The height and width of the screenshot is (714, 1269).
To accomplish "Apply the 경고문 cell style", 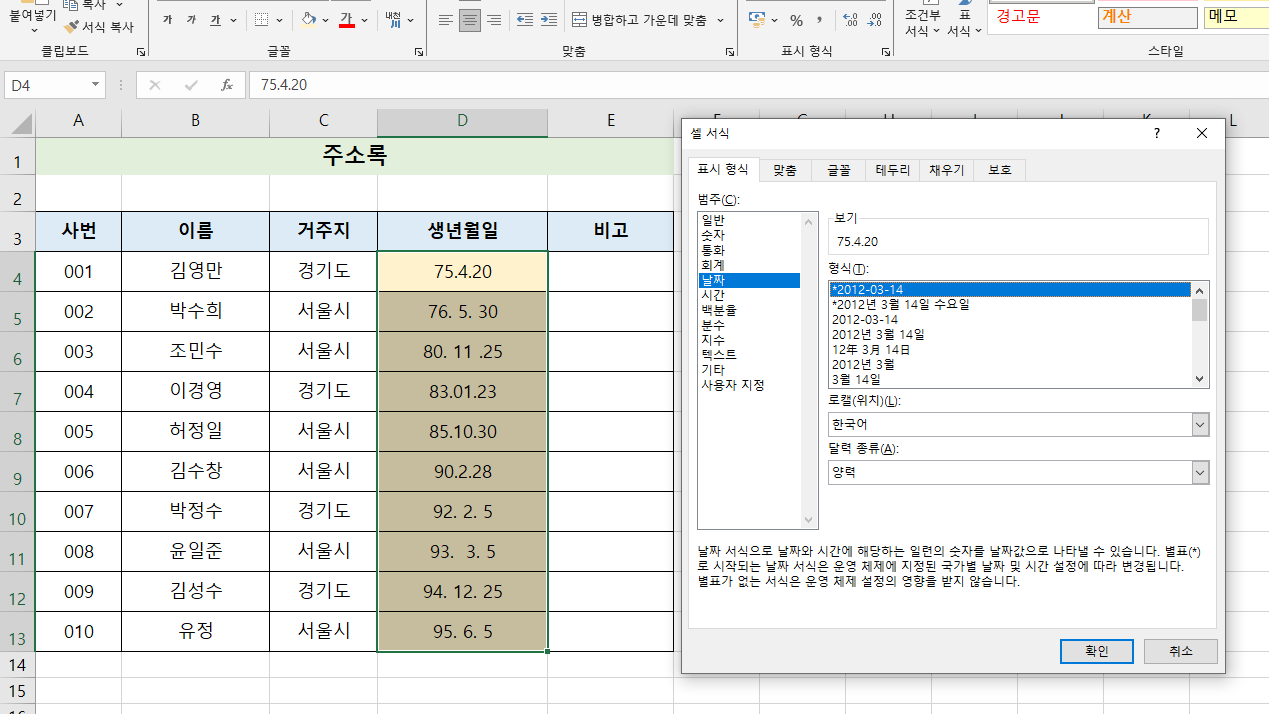I will 1041,16.
